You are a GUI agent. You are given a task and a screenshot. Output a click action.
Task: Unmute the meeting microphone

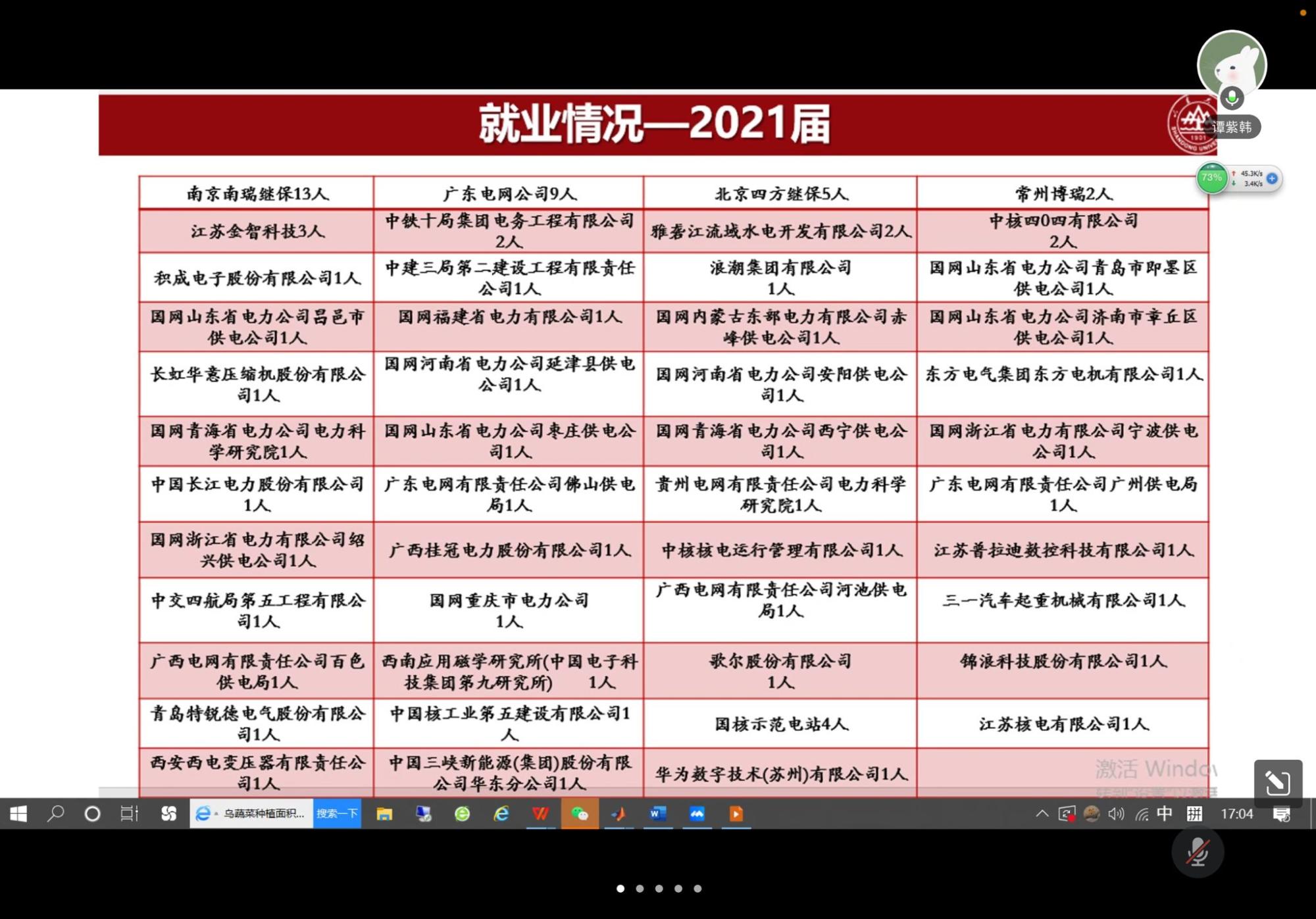coord(1197,852)
